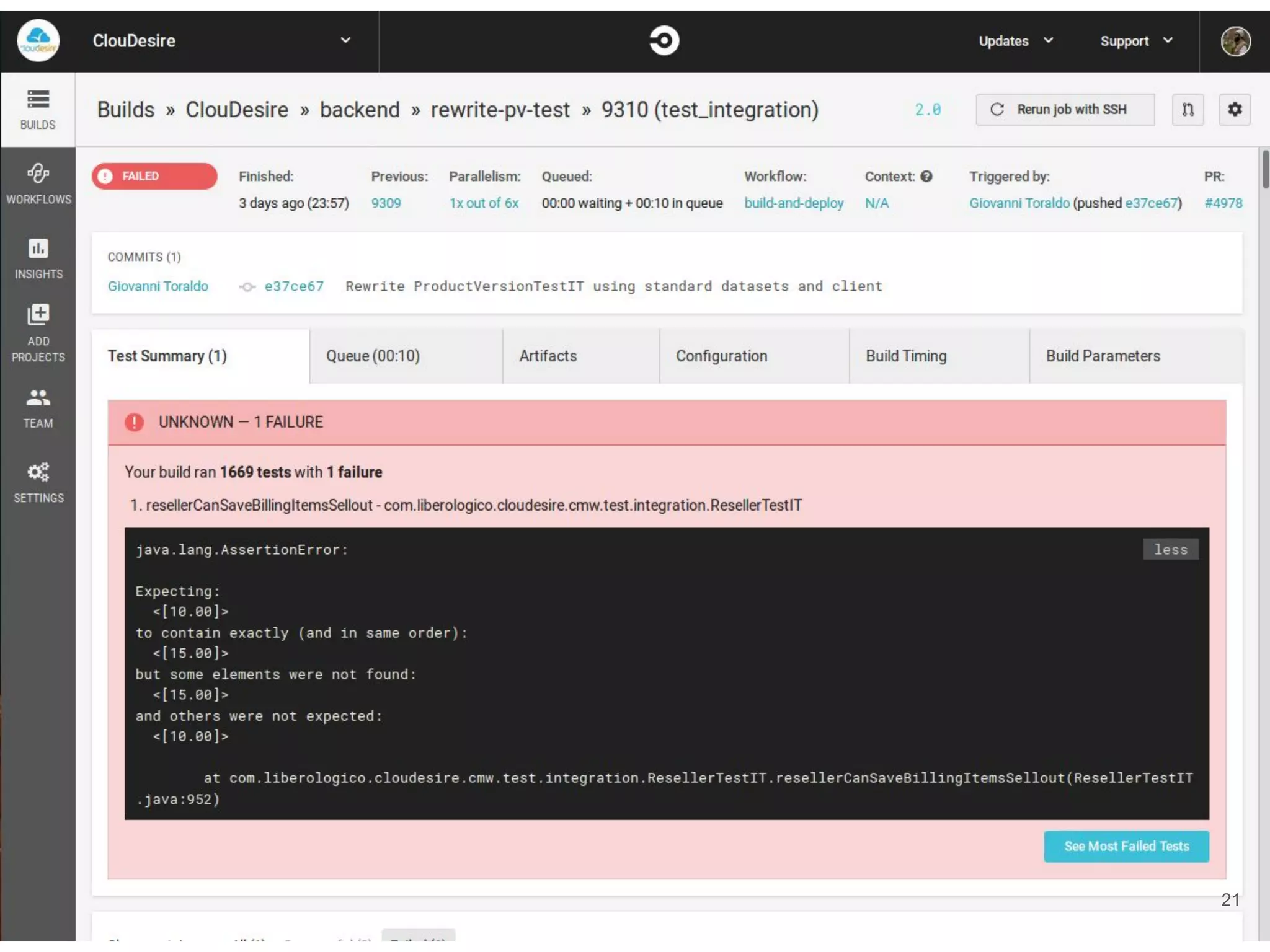Switch to the Artifacts tab

[x=548, y=356]
